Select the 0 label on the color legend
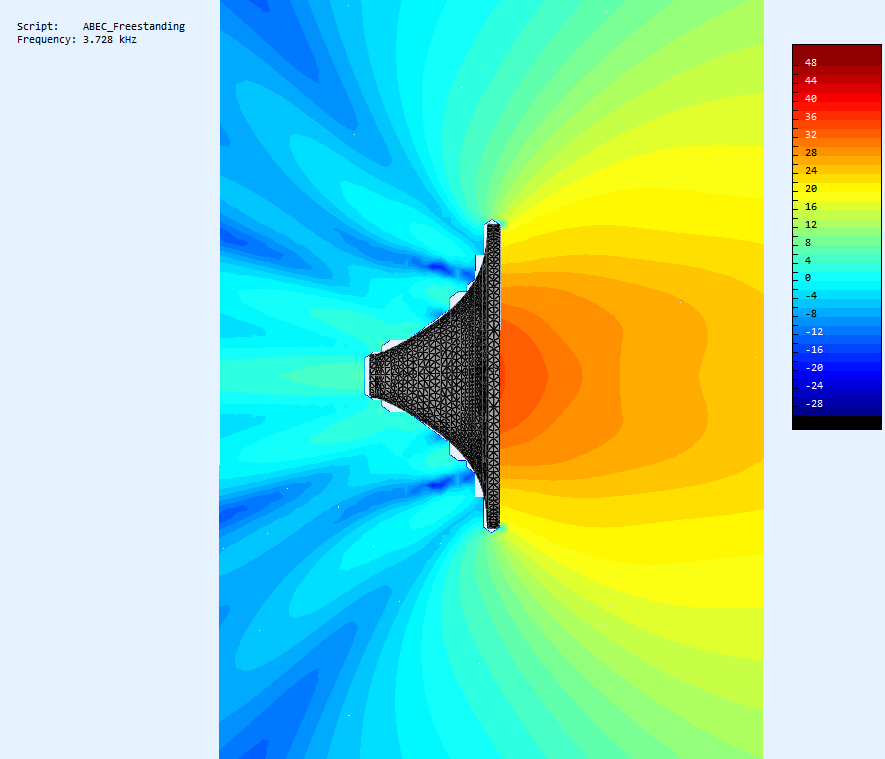885x759 pixels. click(x=808, y=278)
